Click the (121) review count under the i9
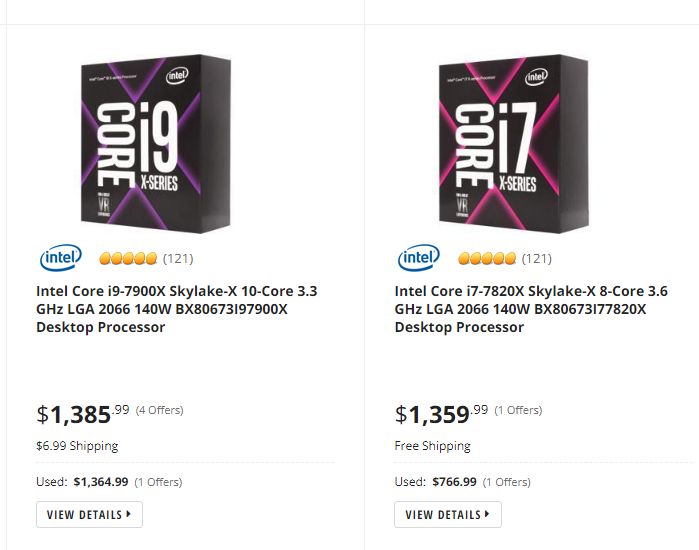 [x=178, y=259]
